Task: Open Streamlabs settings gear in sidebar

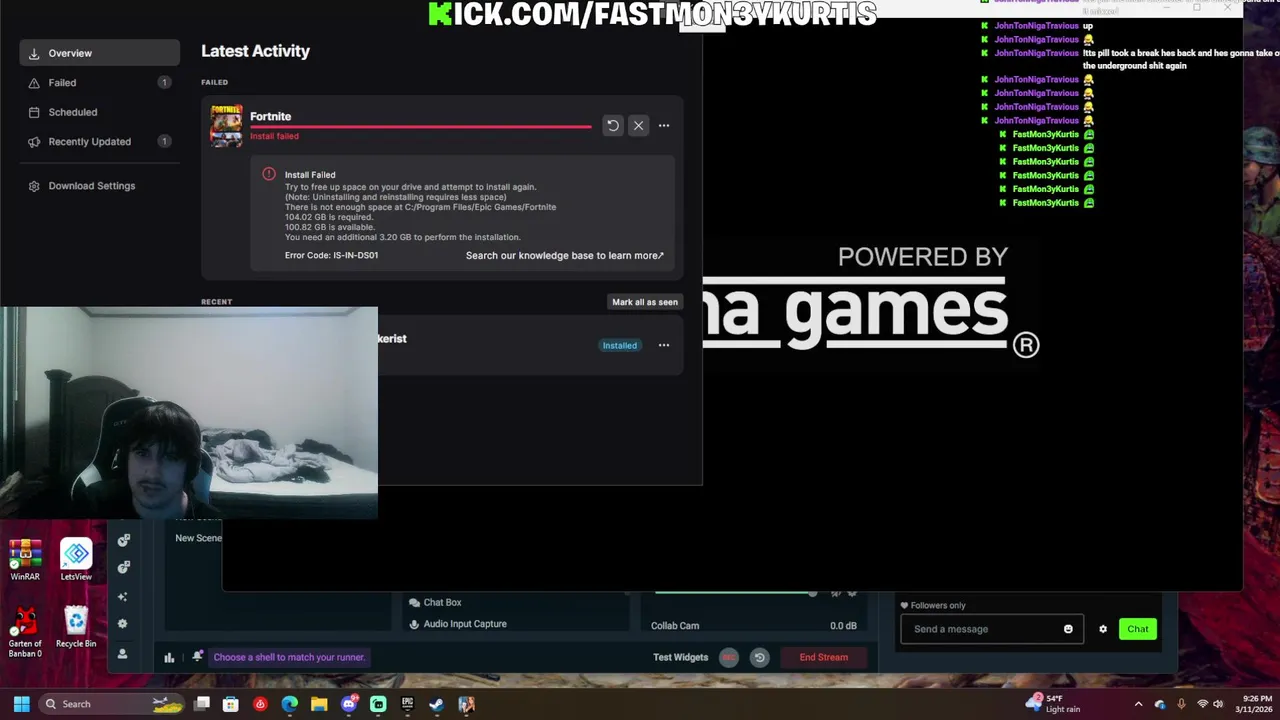Action: point(122,624)
